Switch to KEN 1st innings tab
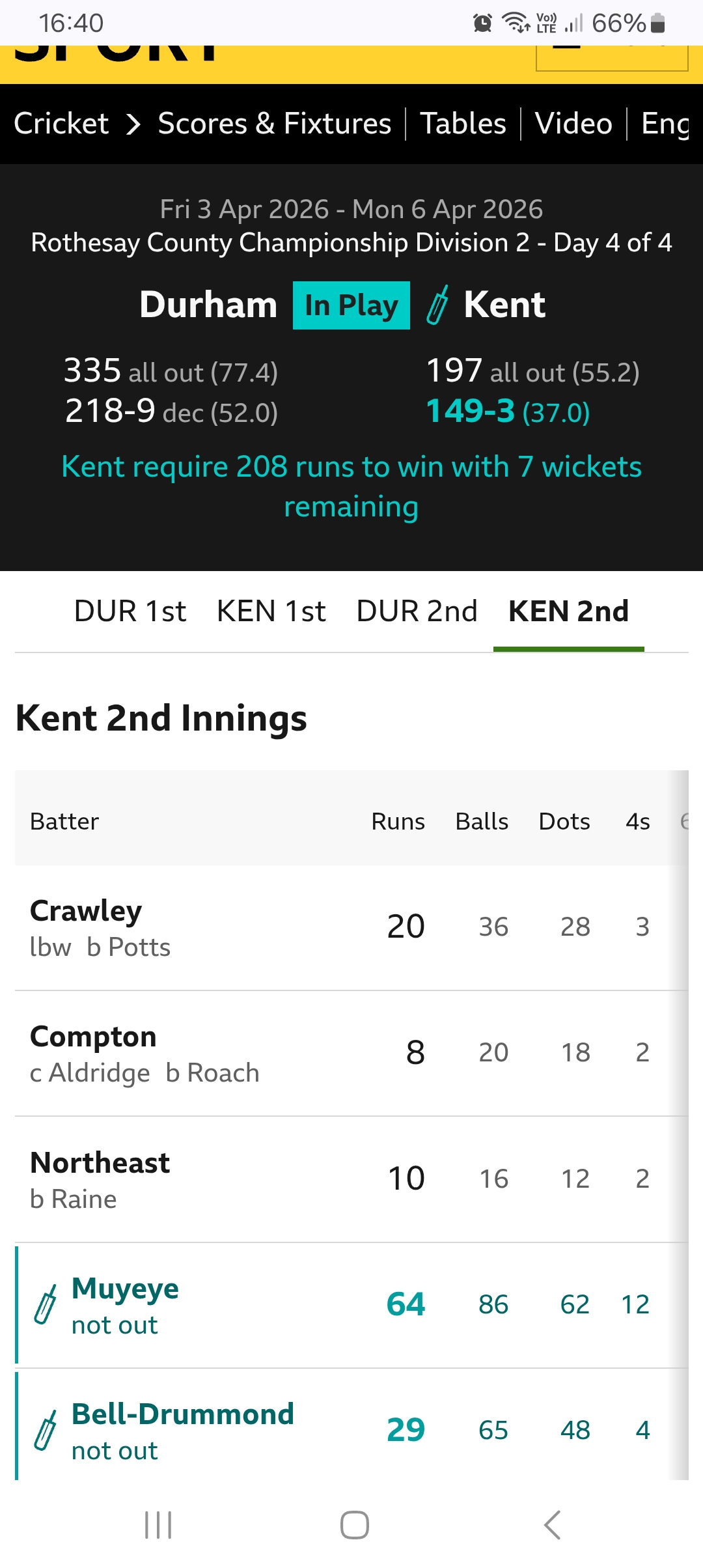The image size is (703, 1568). [x=271, y=611]
